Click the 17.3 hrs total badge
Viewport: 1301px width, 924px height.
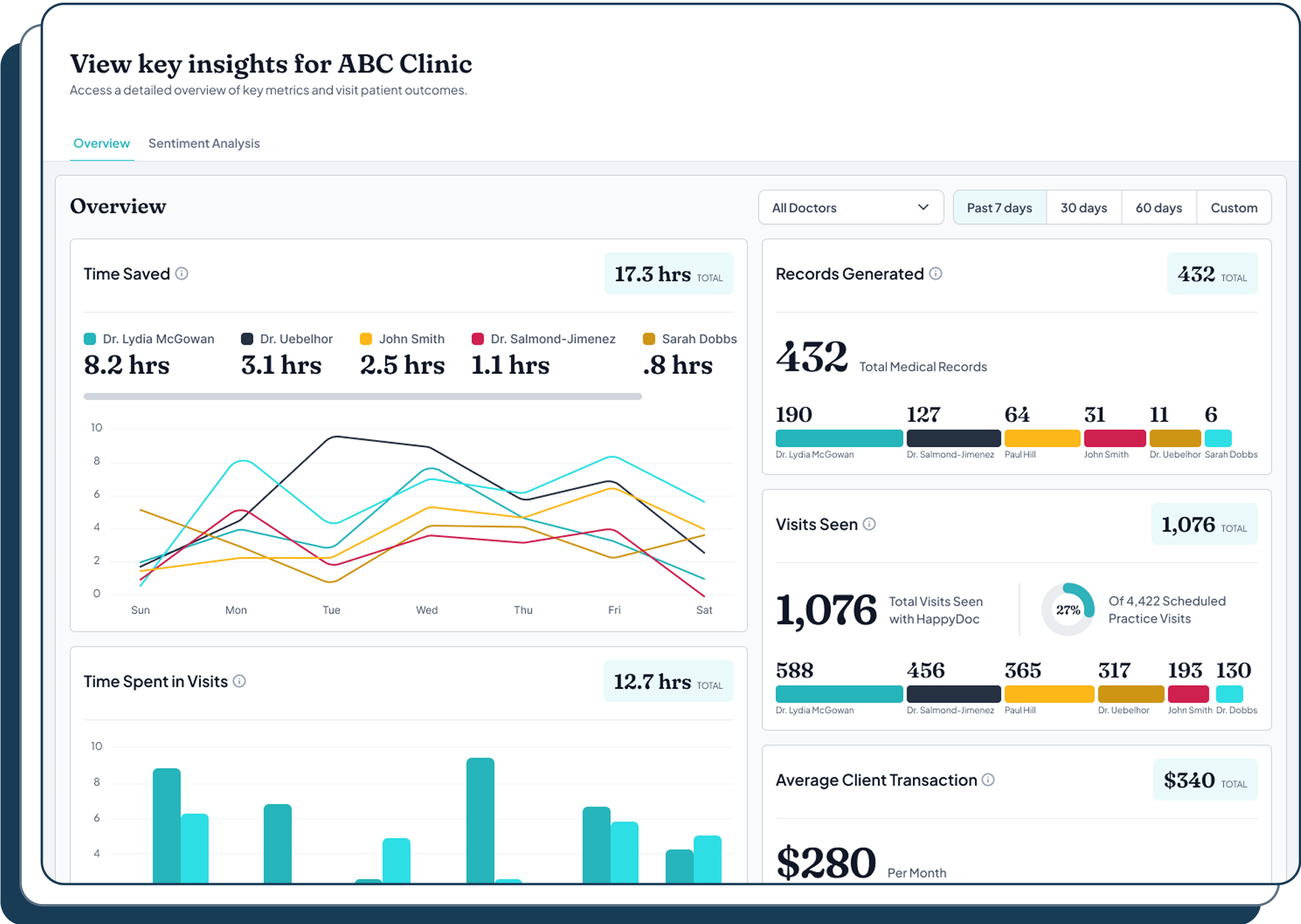[x=668, y=273]
